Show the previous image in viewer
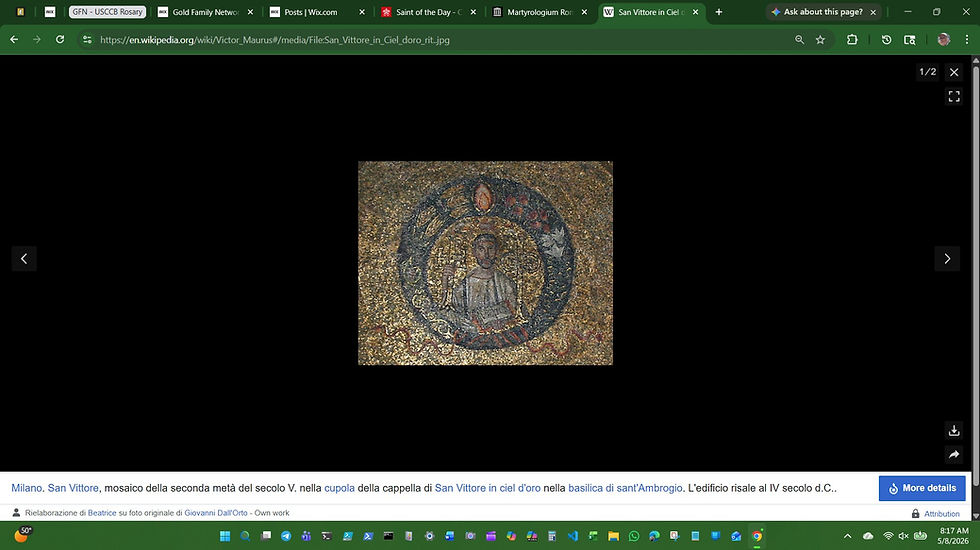 (x=24, y=258)
